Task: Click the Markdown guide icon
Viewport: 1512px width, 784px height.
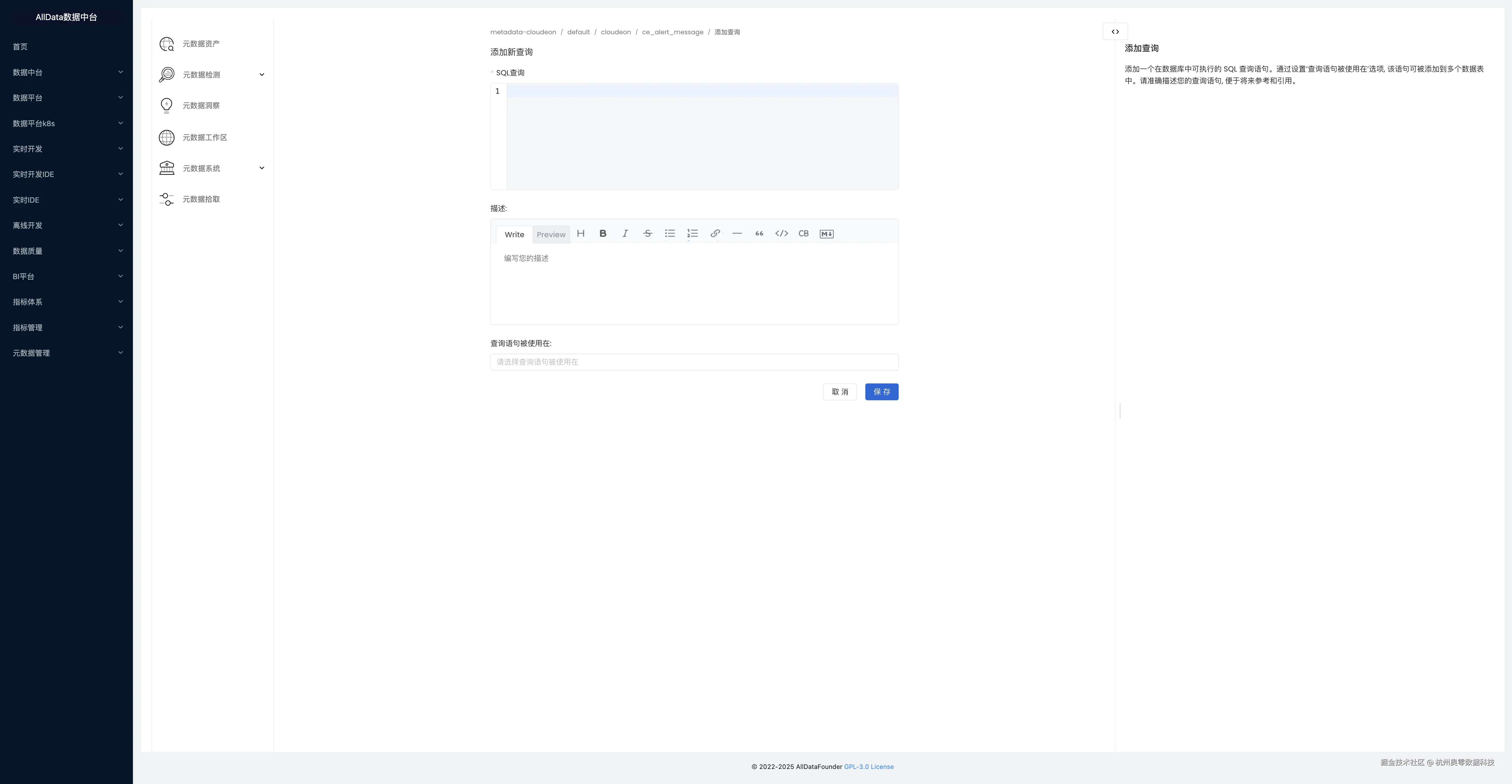Action: (x=826, y=234)
